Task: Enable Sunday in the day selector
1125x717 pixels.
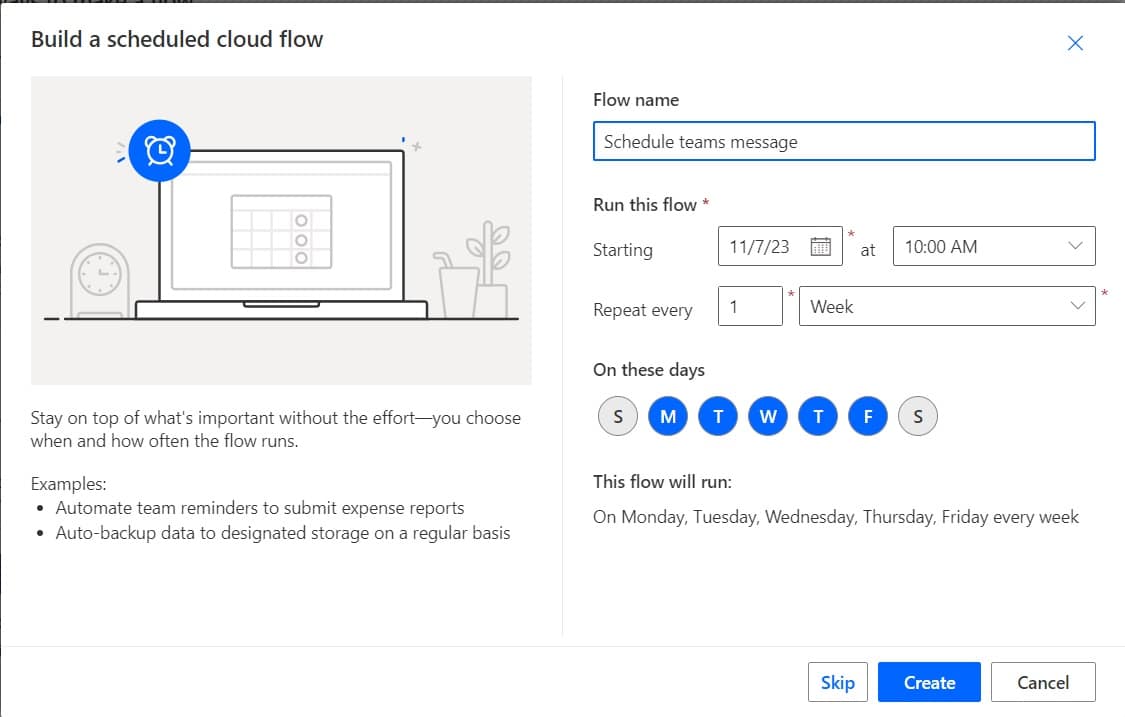Action: [x=617, y=416]
